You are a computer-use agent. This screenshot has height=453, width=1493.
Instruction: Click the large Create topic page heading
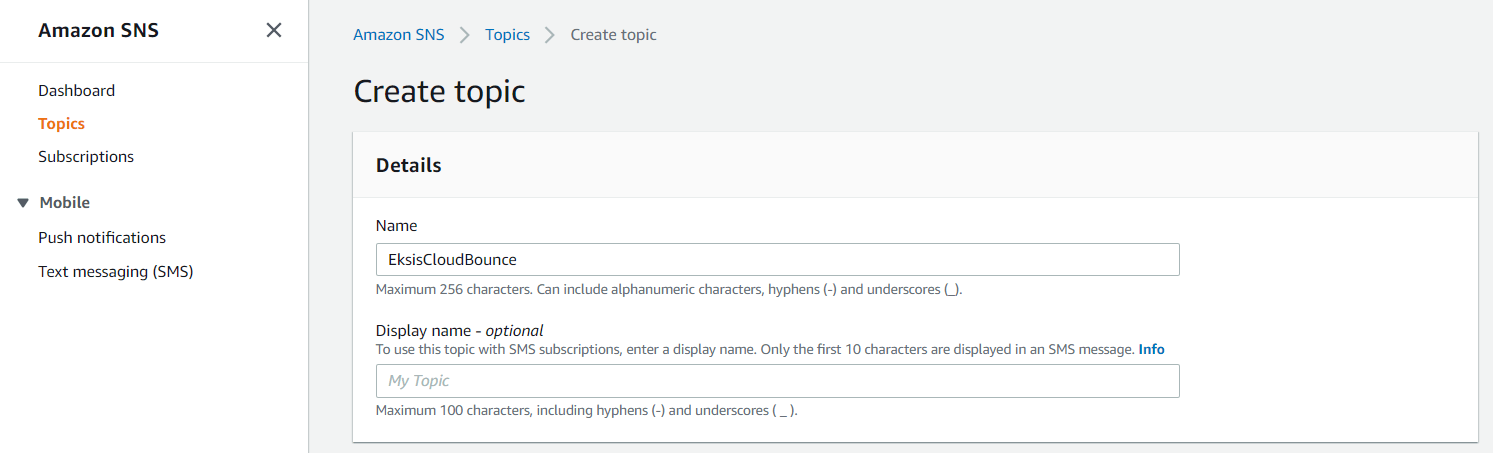point(439,92)
